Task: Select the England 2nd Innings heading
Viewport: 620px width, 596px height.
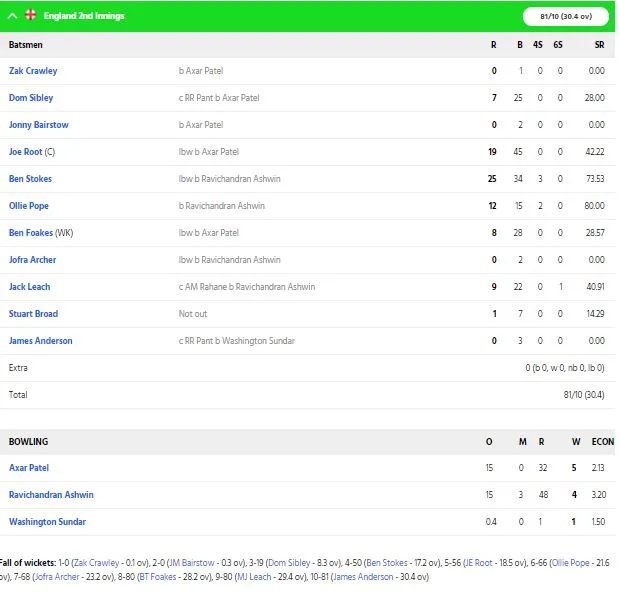Action: point(84,16)
